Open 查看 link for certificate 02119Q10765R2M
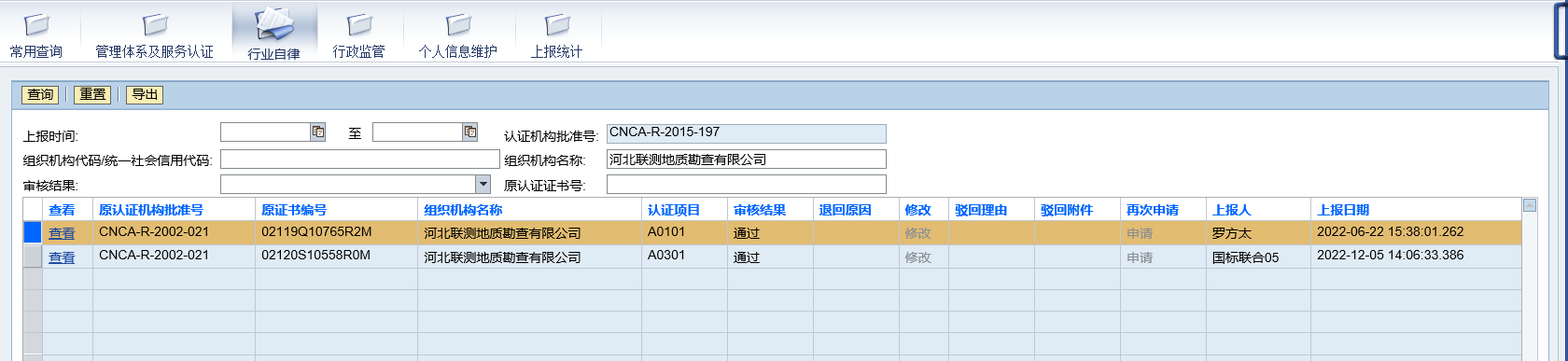 coord(62,233)
